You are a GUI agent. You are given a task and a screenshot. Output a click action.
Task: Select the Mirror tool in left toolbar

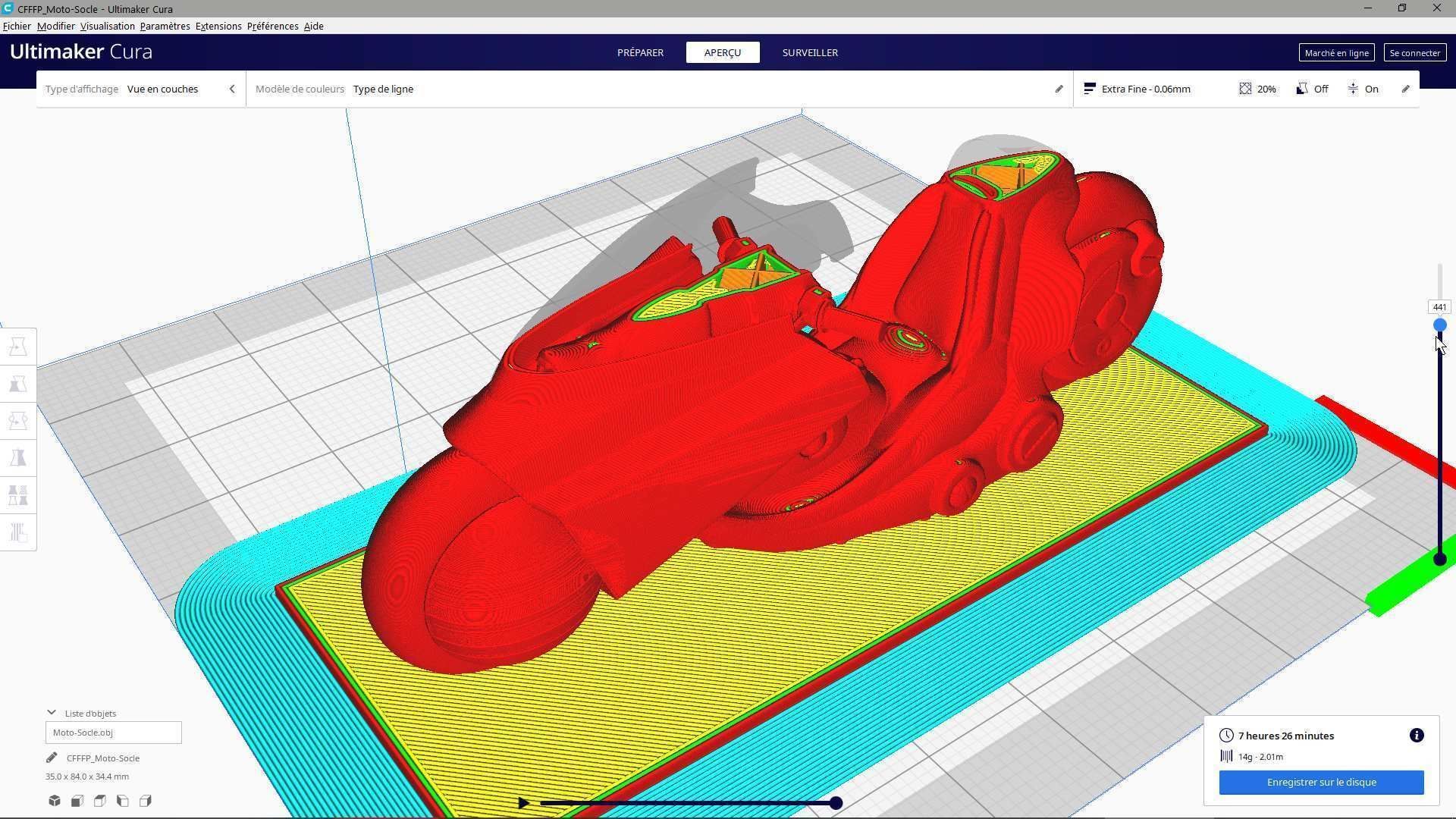[x=18, y=458]
